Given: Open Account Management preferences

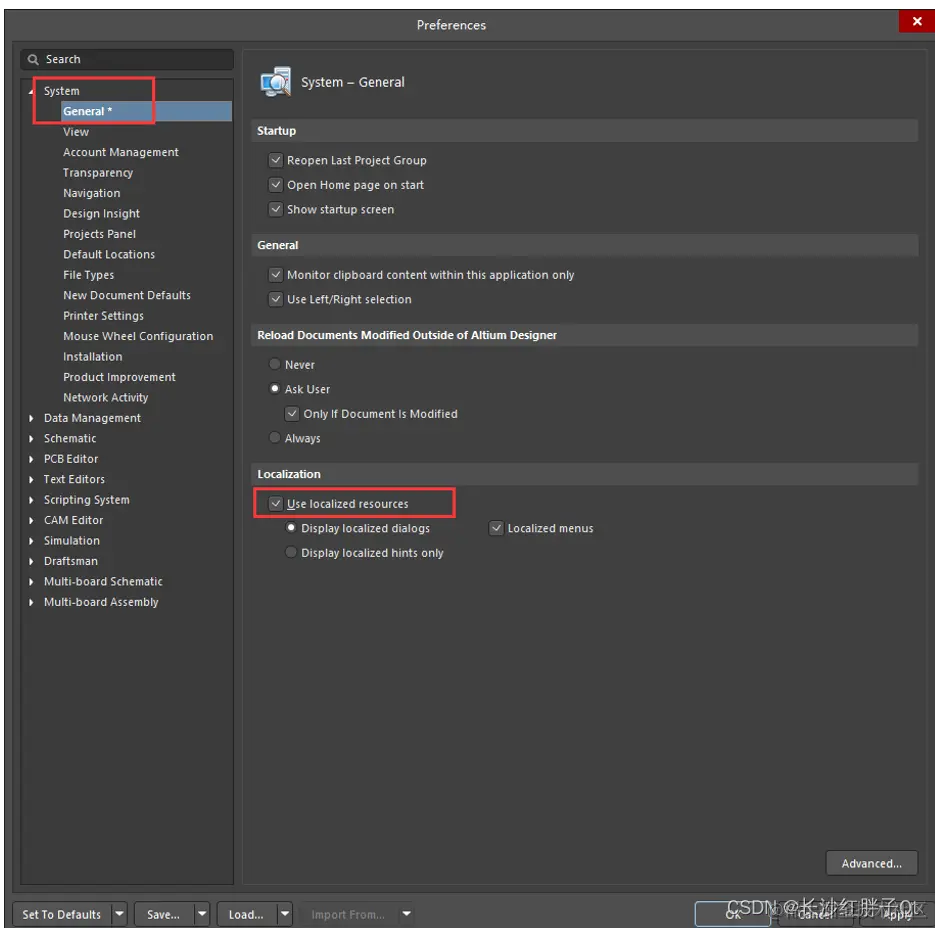Looking at the screenshot, I should coord(121,152).
